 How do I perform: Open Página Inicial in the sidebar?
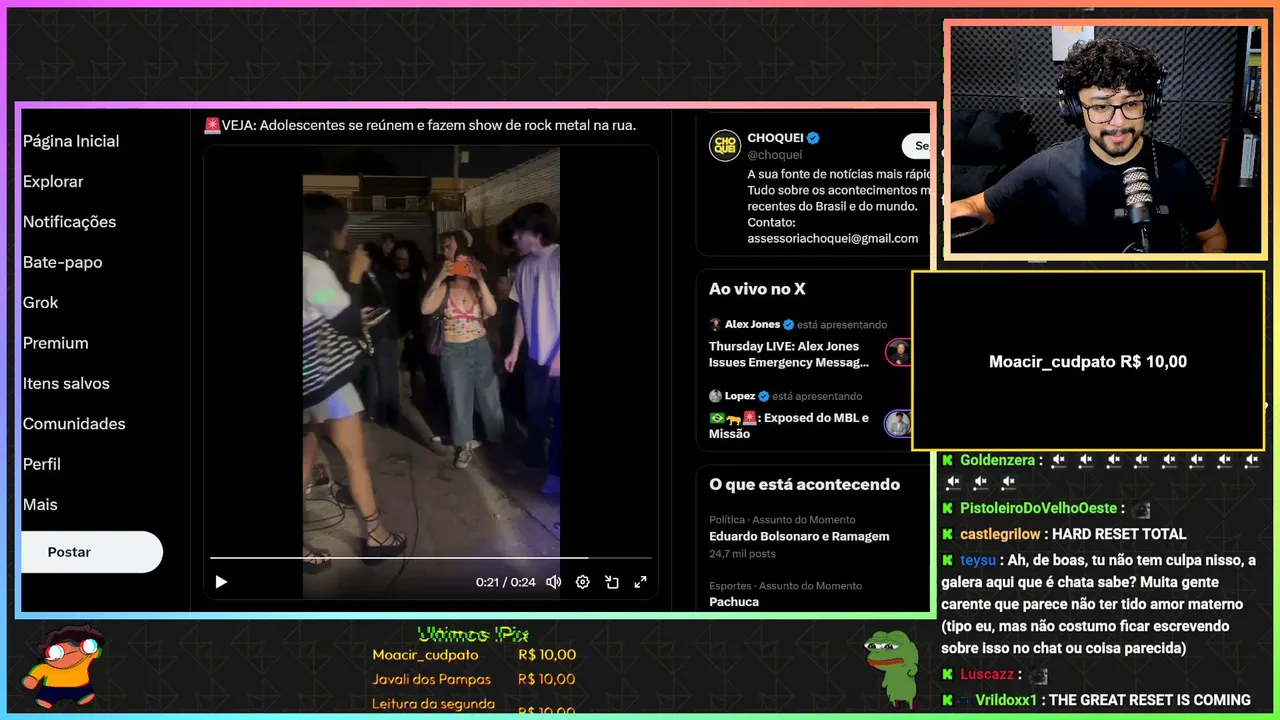(71, 141)
